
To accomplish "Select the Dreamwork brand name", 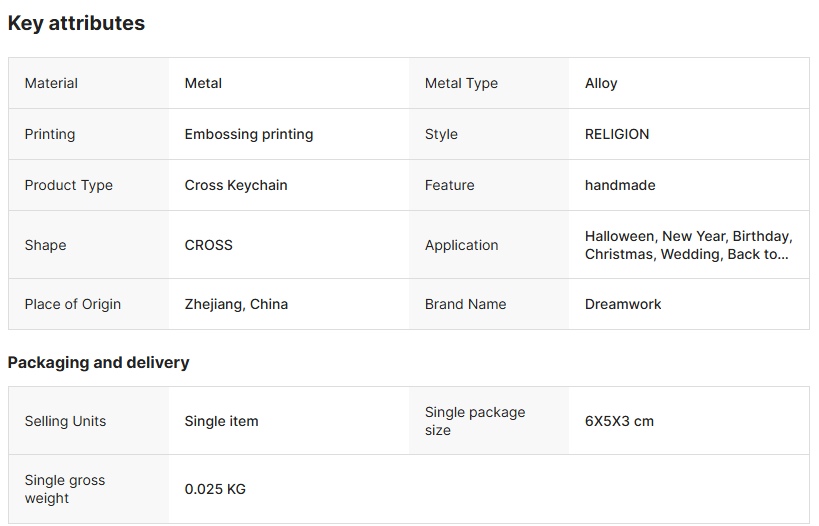I will coord(623,304).
